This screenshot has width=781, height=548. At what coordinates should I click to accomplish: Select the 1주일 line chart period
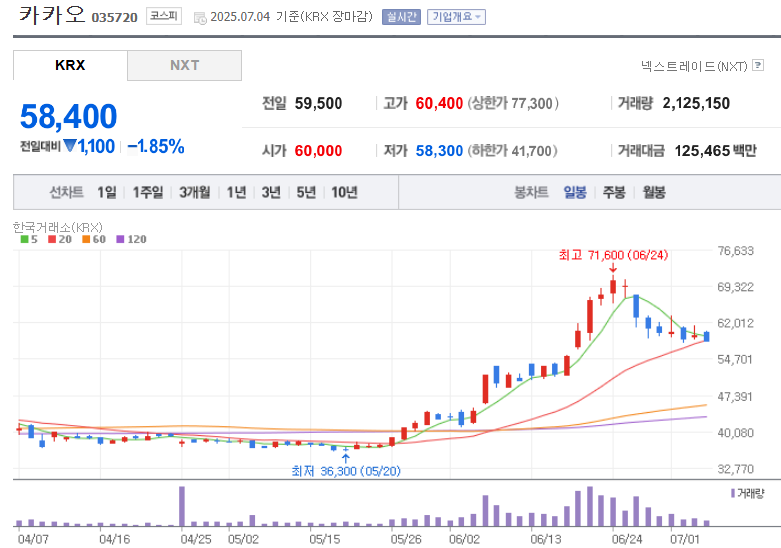click(x=148, y=192)
